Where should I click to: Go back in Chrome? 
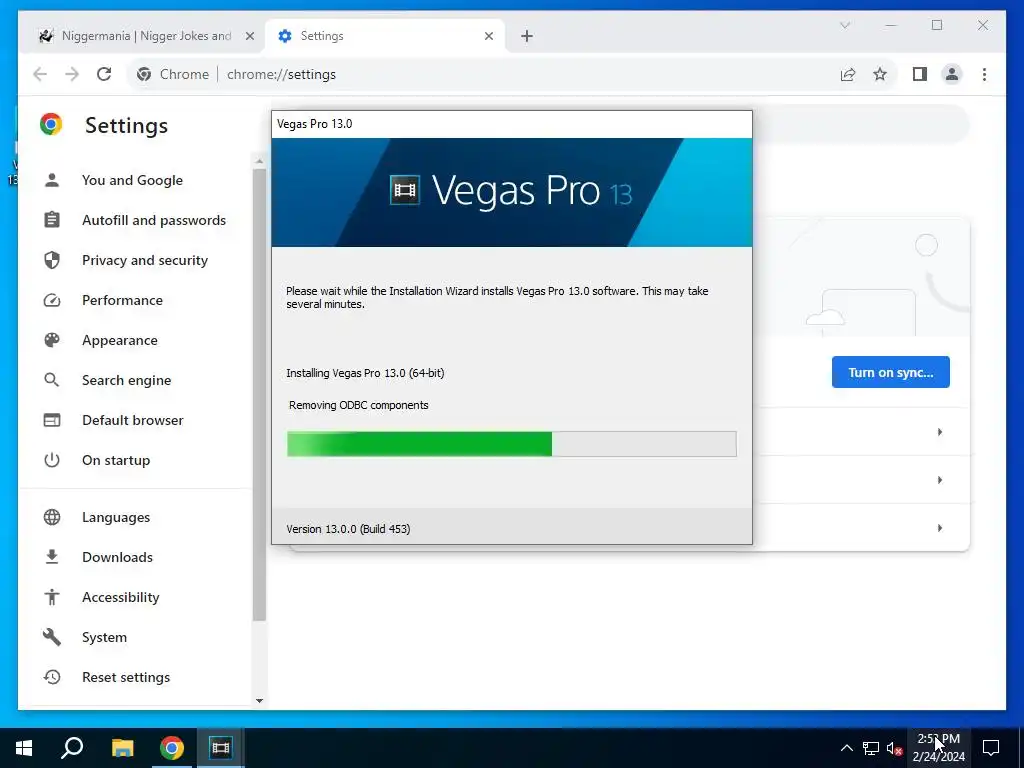tap(40, 74)
